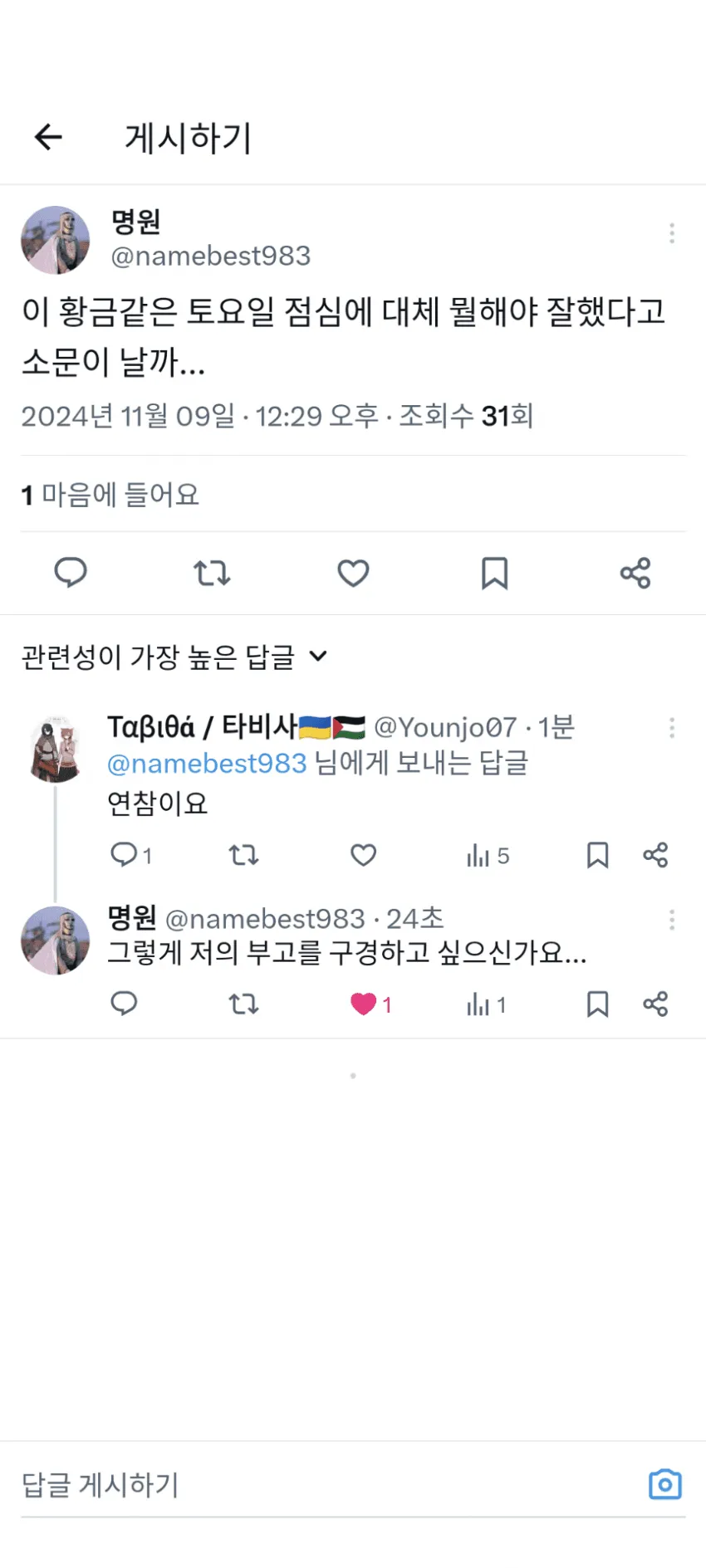Repost the '연참이요' reply
This screenshot has width=706, height=1568.
click(x=243, y=855)
